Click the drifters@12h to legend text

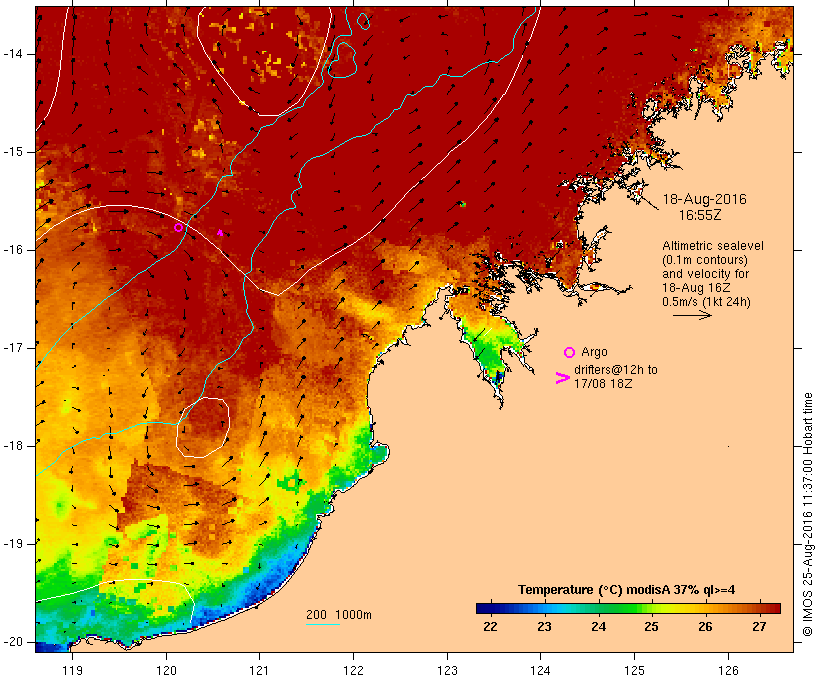tap(616, 370)
